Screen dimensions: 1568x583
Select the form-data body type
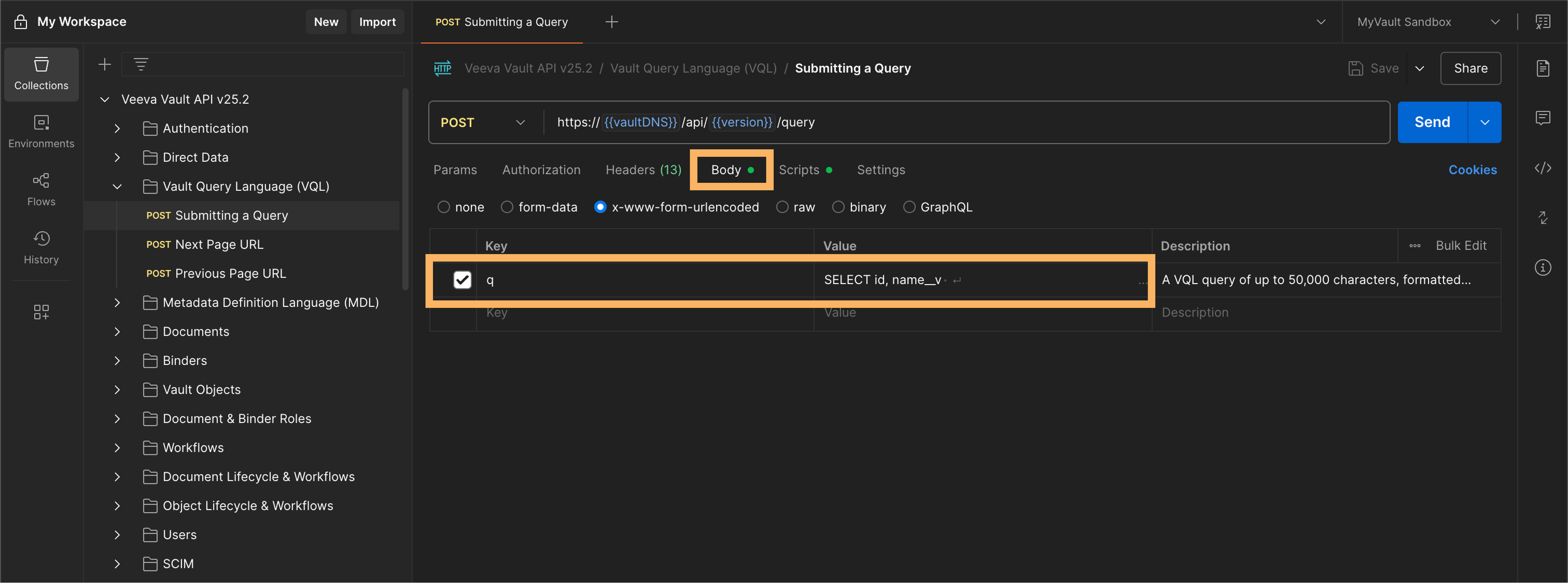click(507, 207)
